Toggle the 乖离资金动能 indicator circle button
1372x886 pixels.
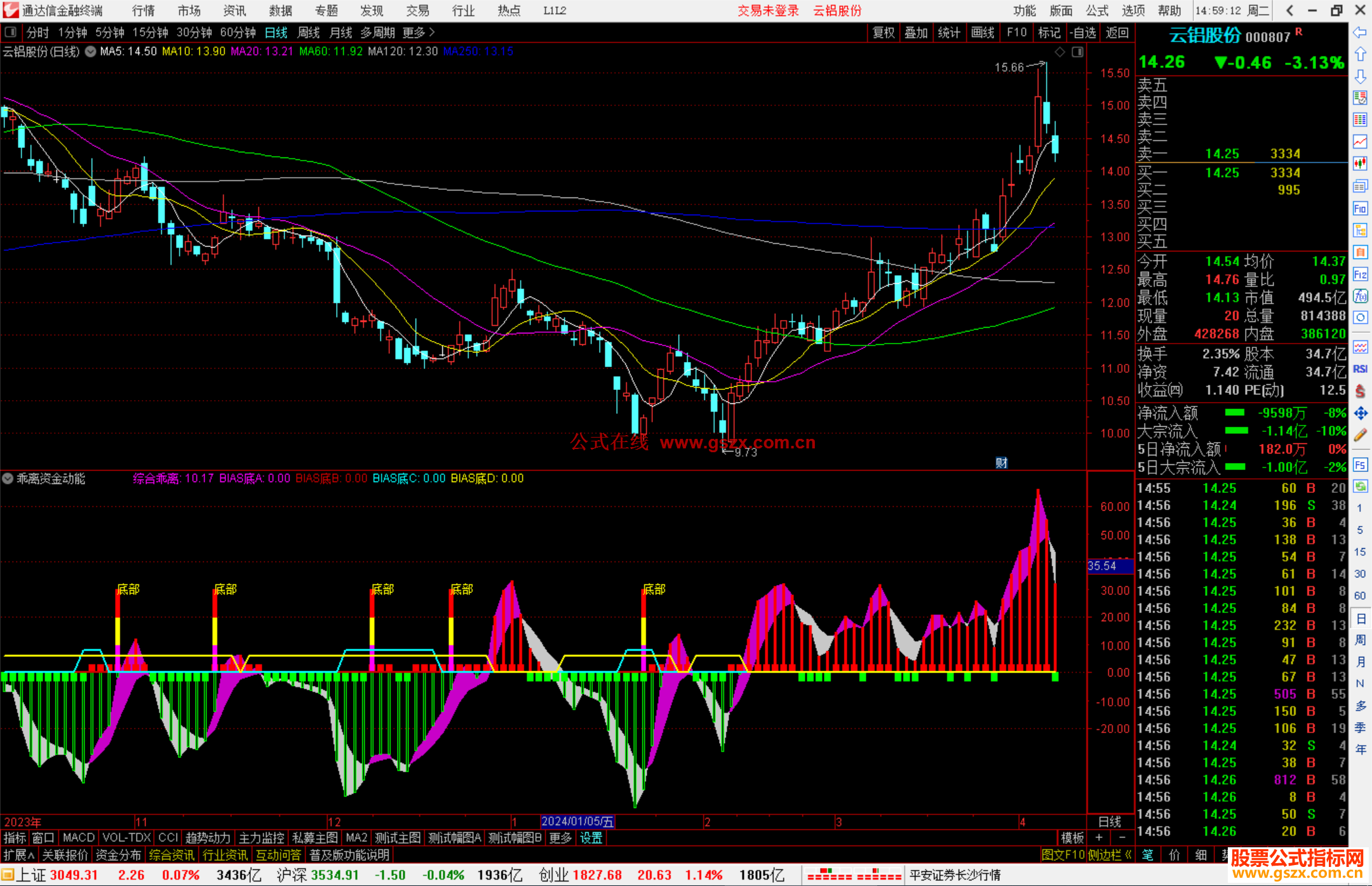(8, 478)
